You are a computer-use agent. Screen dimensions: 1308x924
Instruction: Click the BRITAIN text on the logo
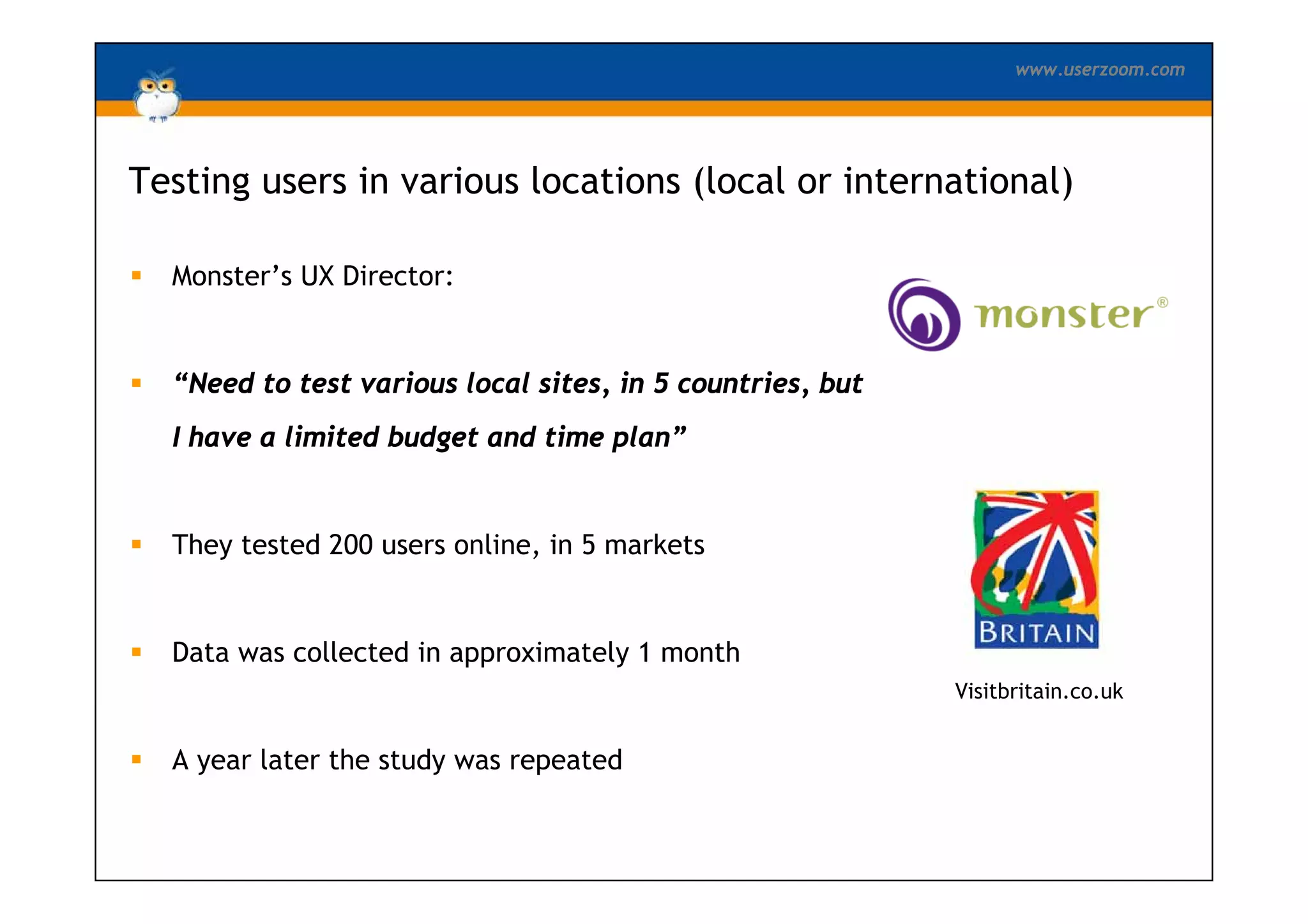coord(1036,633)
